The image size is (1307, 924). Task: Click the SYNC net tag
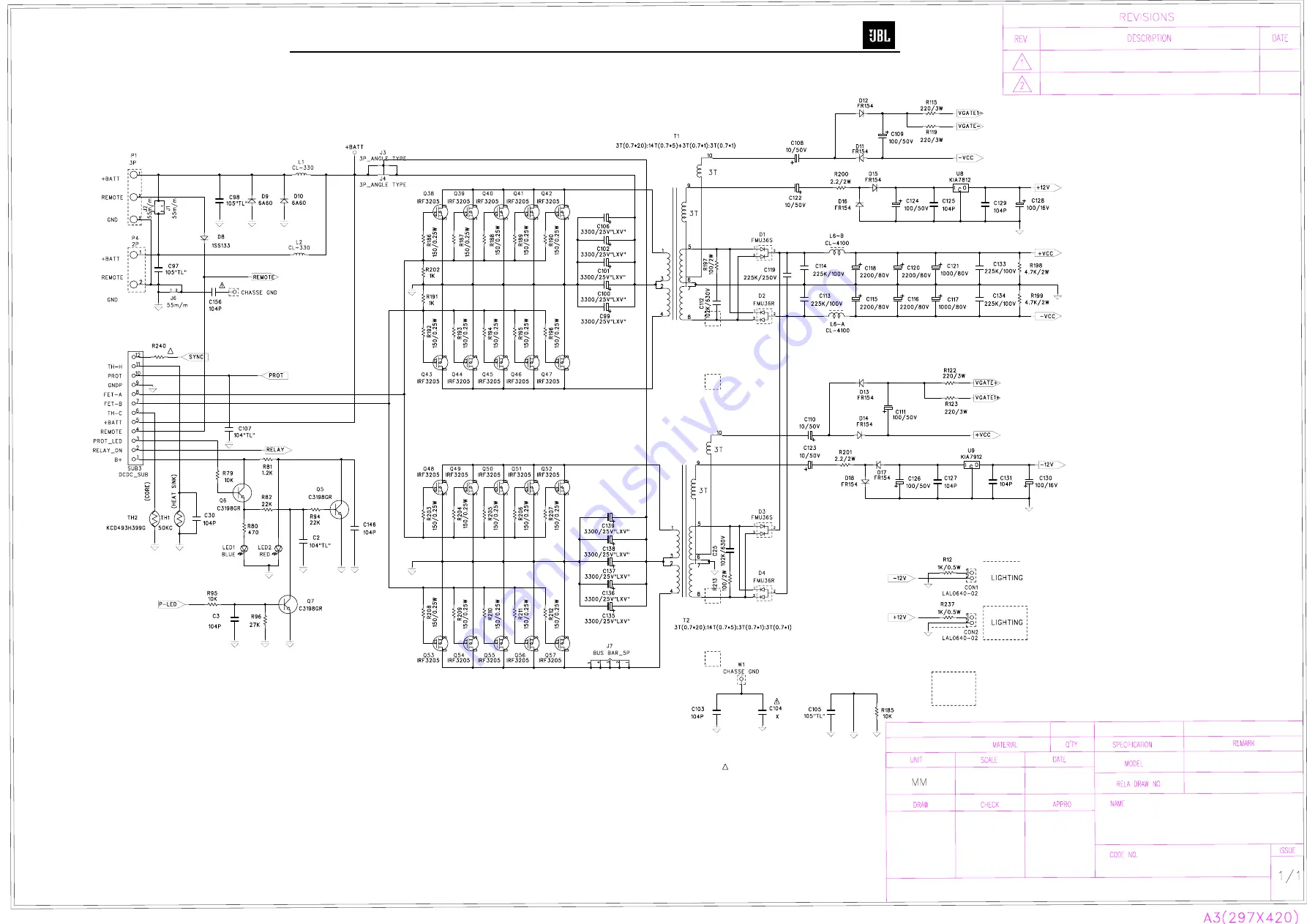click(195, 357)
